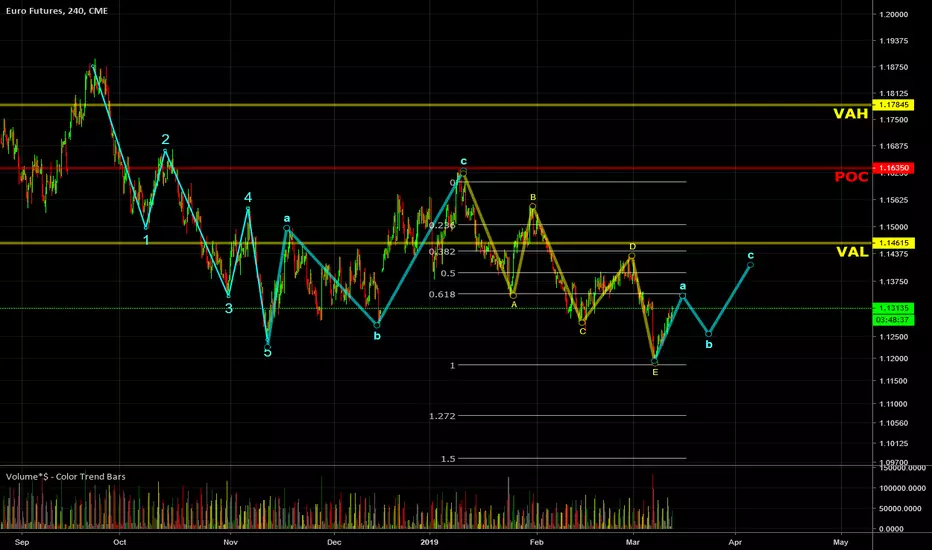Viewport: 932px width, 550px height.
Task: Click the yellow VAL label
Action: pyautogui.click(x=852, y=252)
